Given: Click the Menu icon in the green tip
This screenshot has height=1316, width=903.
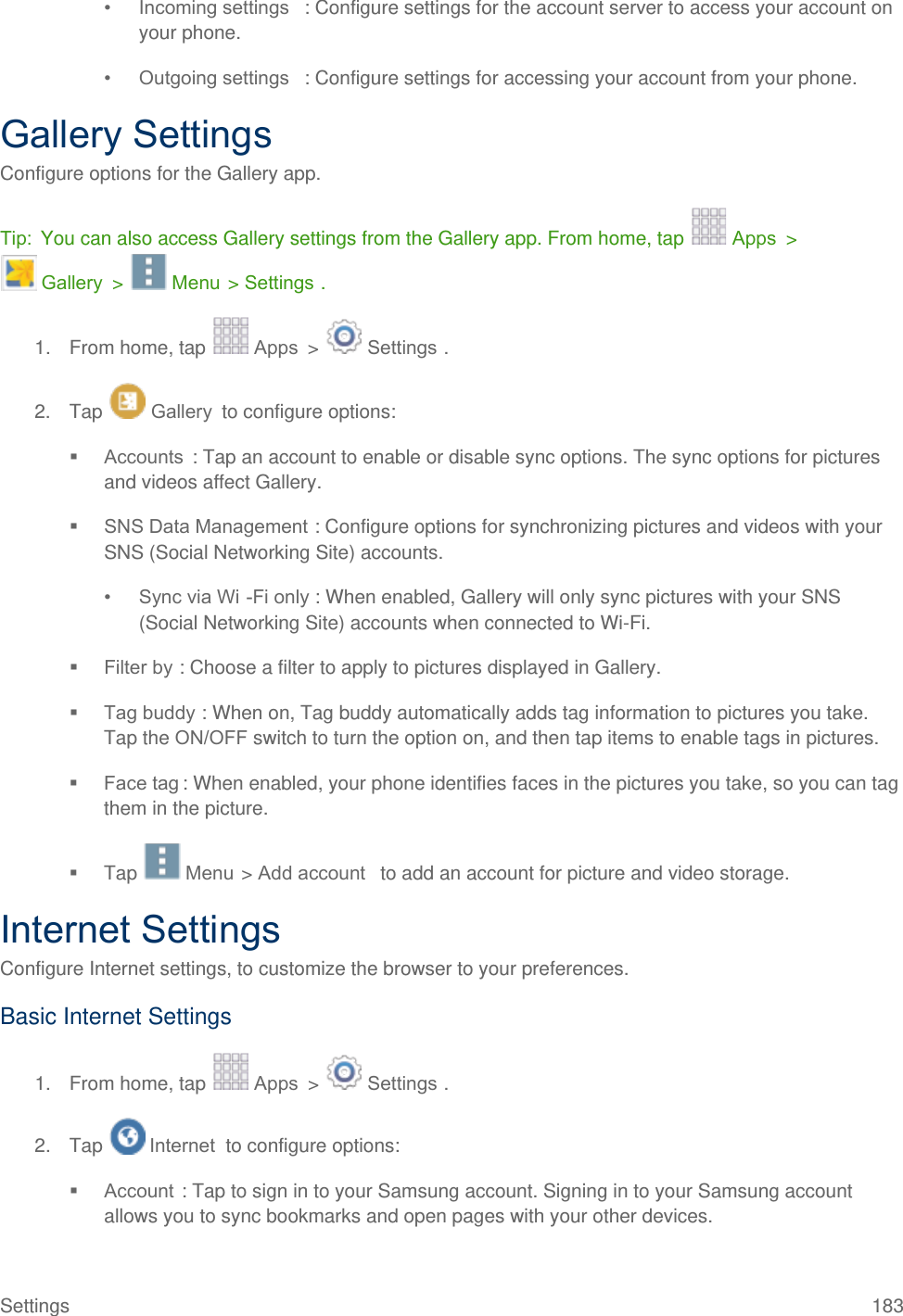Looking at the screenshot, I should 148,272.
